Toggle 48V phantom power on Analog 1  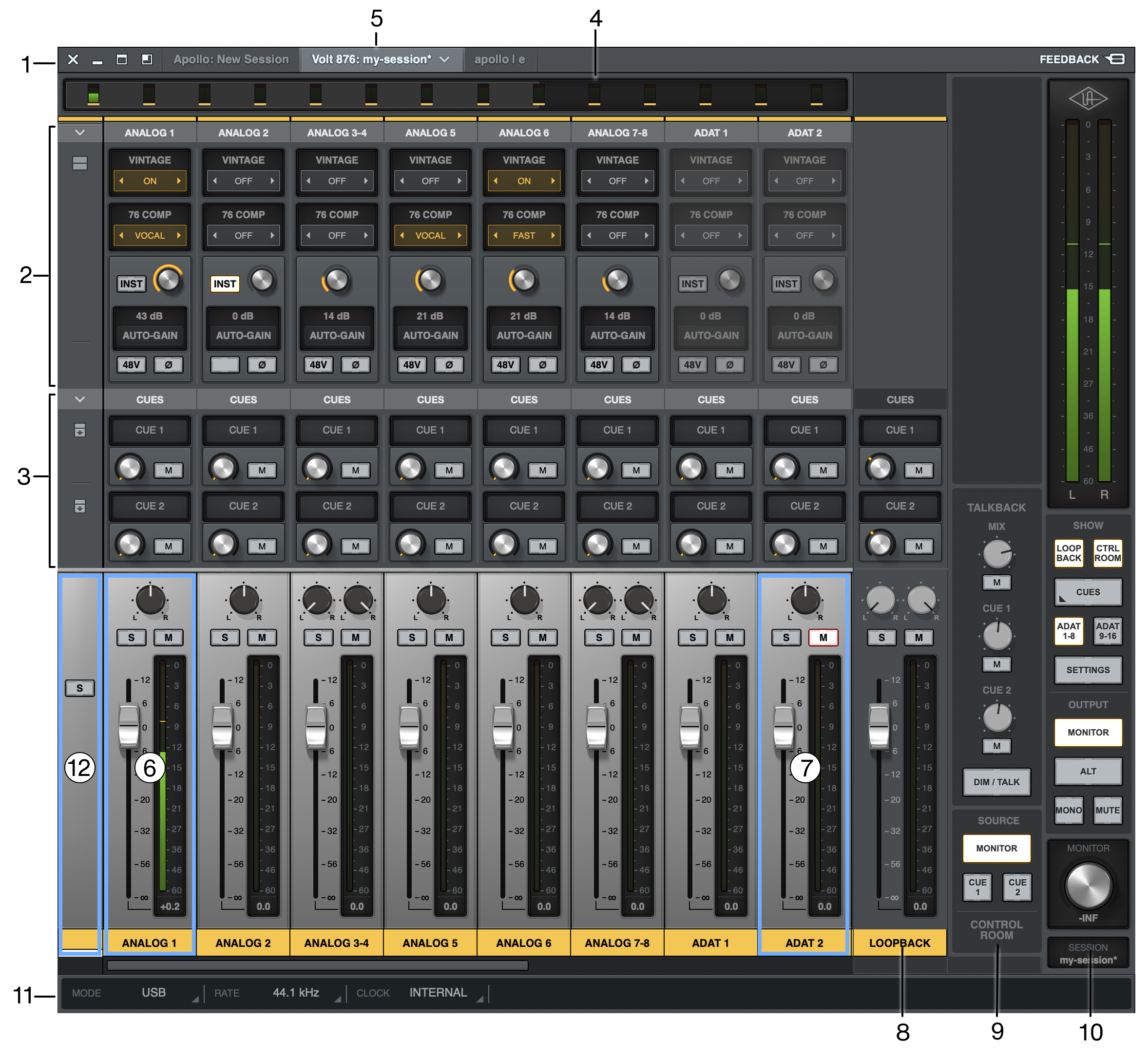(131, 364)
